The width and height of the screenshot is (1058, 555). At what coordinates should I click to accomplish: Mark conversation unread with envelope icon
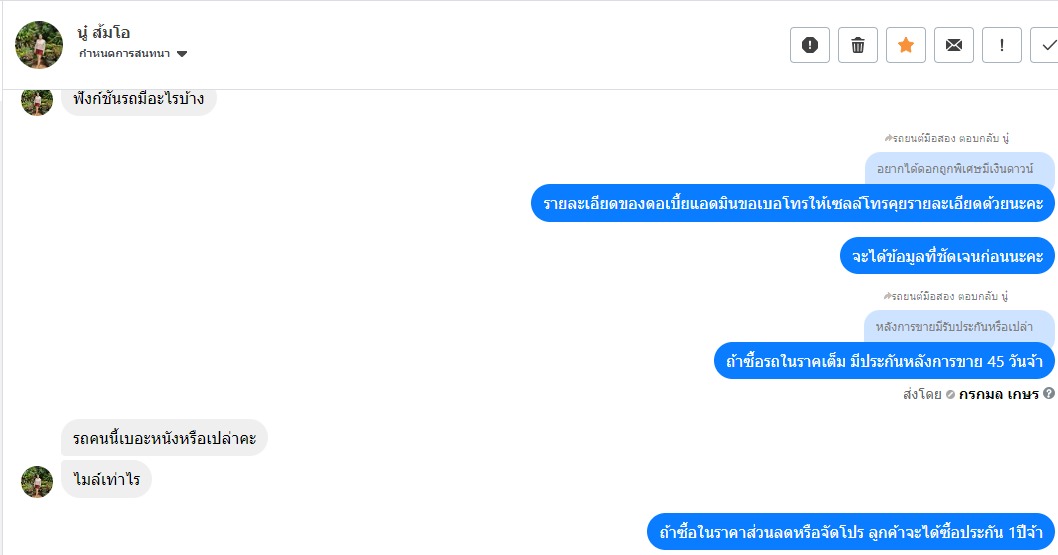pyautogui.click(x=954, y=45)
